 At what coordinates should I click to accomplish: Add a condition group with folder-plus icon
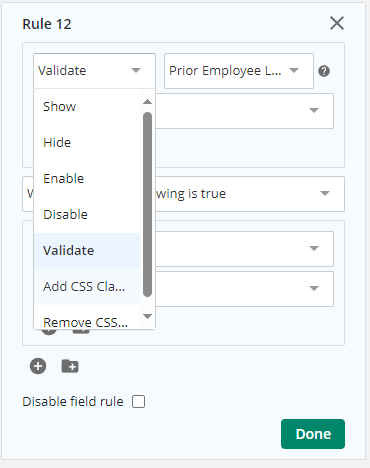(70, 366)
